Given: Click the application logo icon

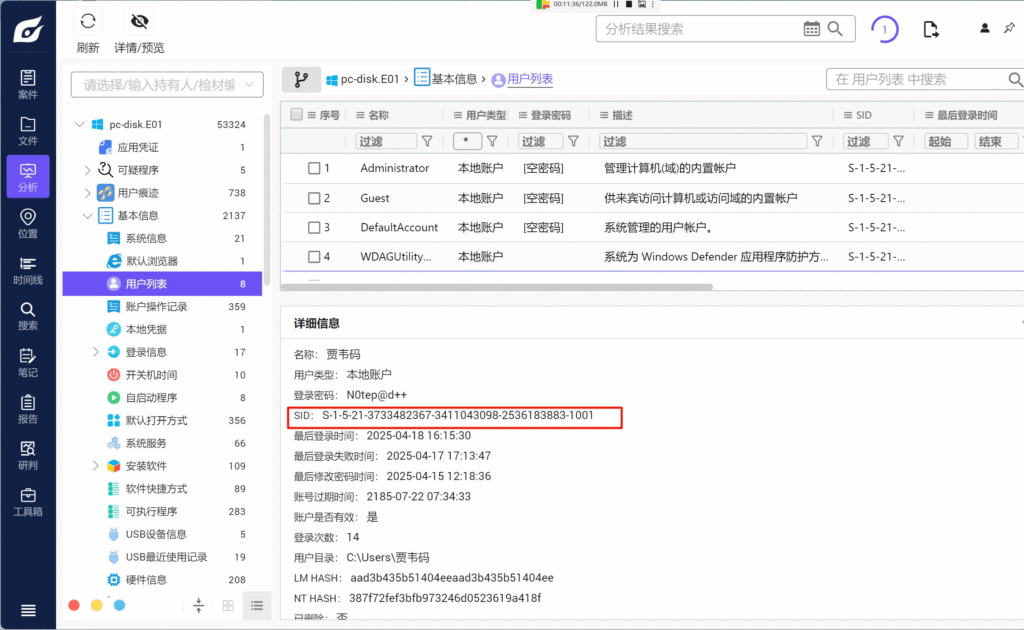Looking at the screenshot, I should click(29, 29).
